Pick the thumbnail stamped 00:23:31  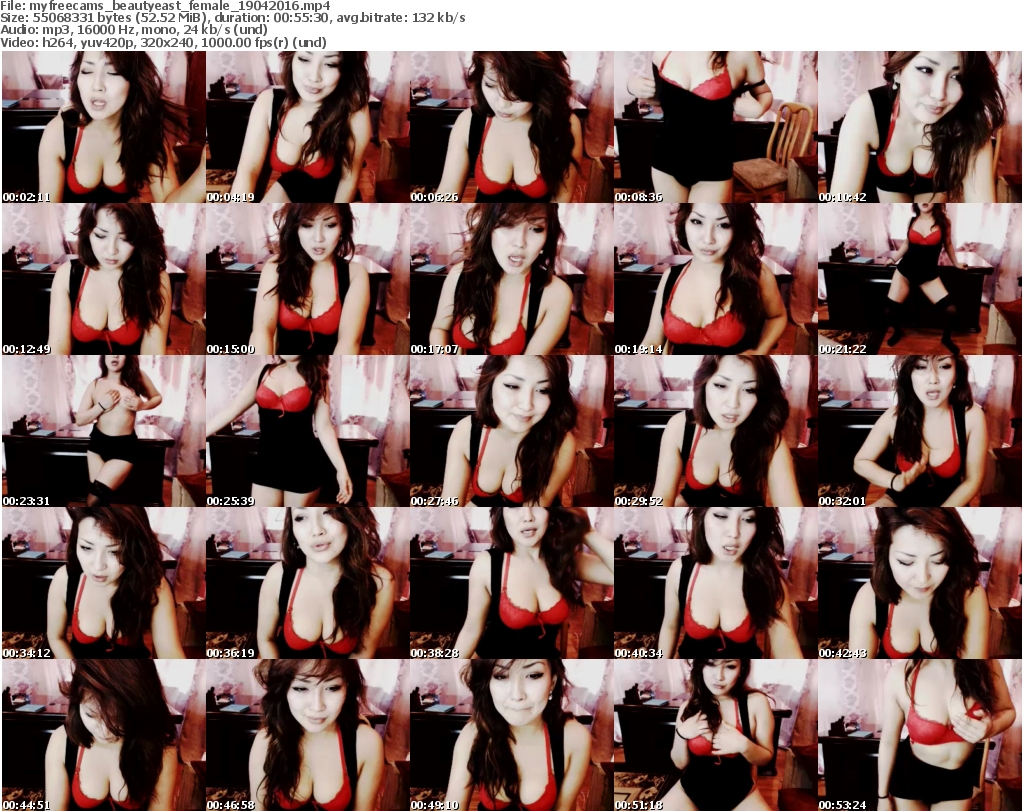pyautogui.click(x=104, y=431)
